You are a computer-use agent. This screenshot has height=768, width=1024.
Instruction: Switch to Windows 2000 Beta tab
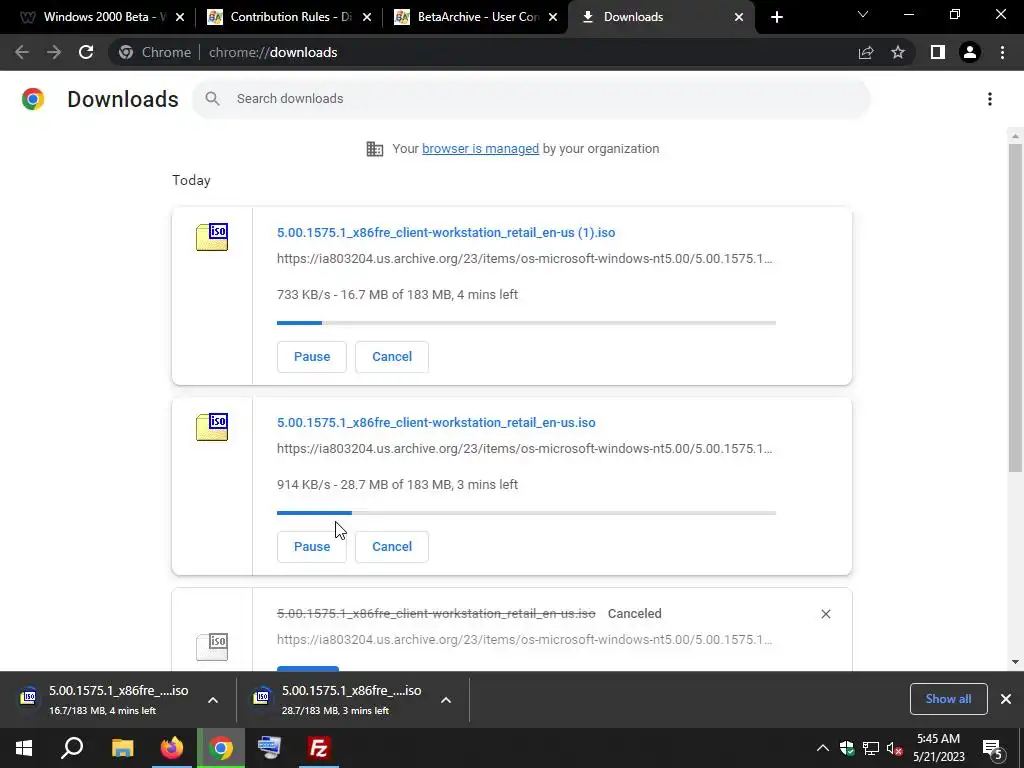point(97,17)
